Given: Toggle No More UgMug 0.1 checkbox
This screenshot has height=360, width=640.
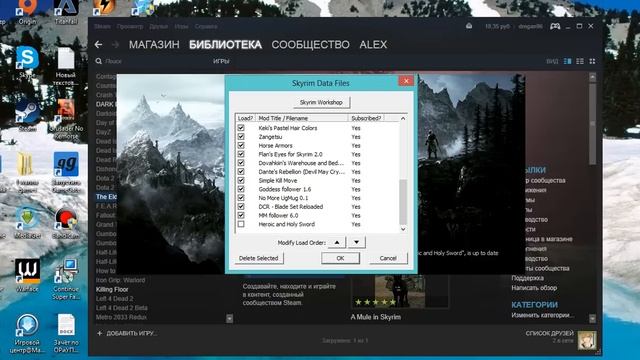Looking at the screenshot, I should pyautogui.click(x=241, y=198).
